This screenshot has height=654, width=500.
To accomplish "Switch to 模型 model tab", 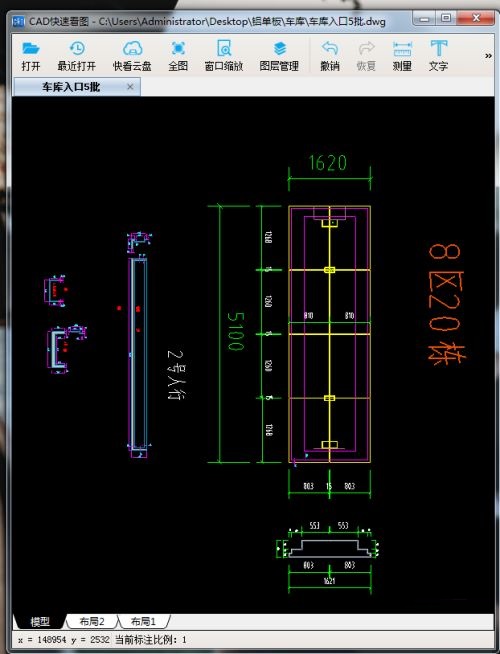I will (40, 621).
